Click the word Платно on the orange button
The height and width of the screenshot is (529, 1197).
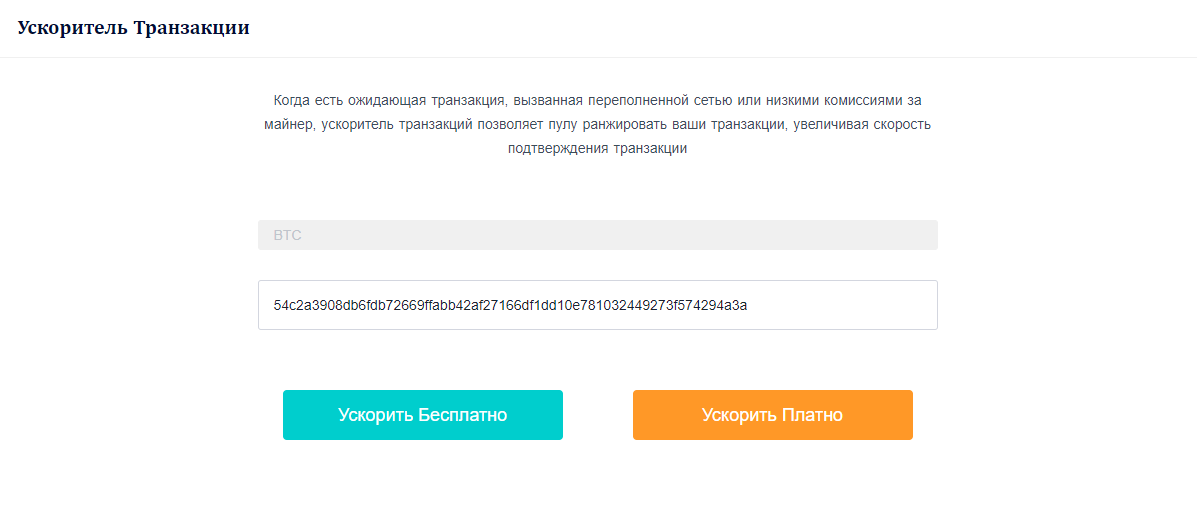click(x=812, y=415)
